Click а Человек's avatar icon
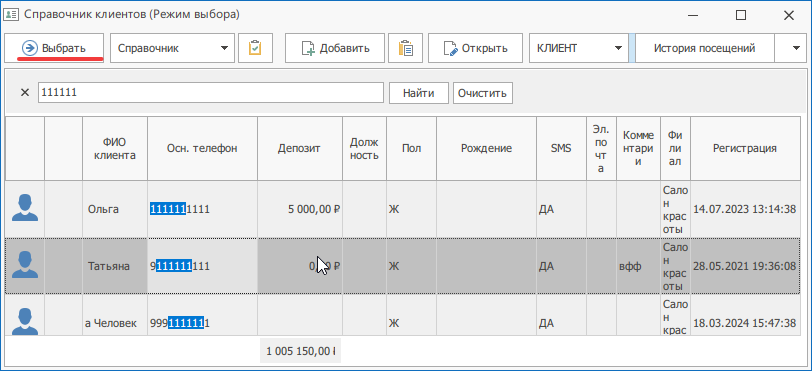The height and width of the screenshot is (371, 812). click(x=24, y=321)
